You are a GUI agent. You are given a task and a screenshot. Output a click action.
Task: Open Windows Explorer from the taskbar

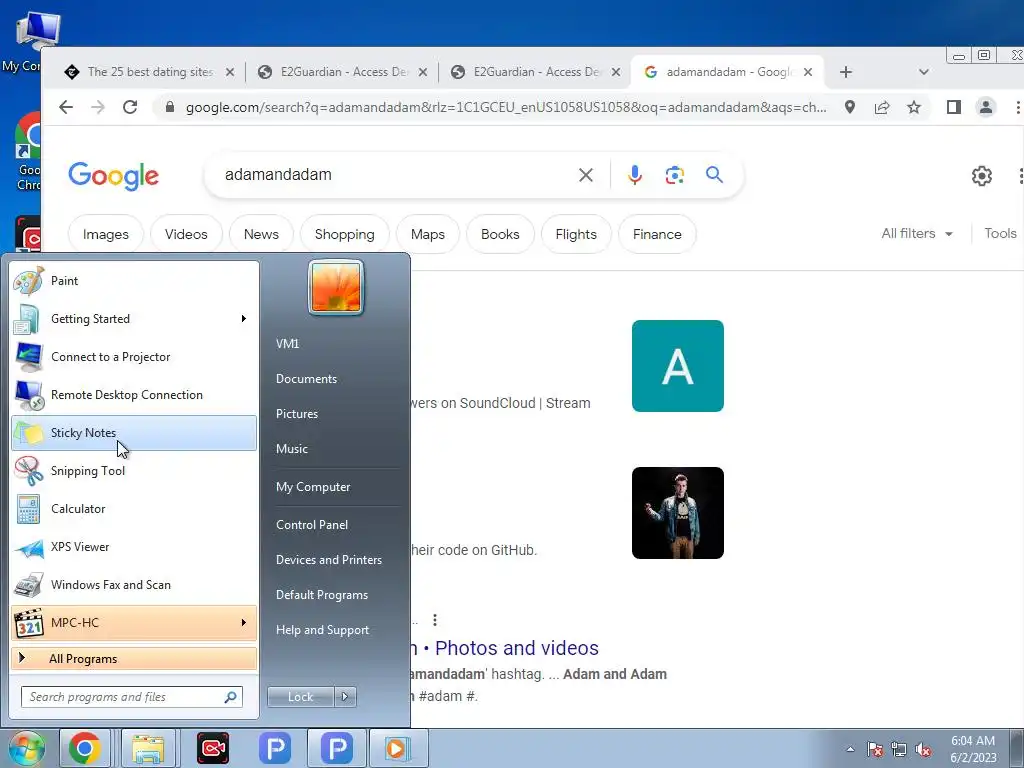coord(148,748)
